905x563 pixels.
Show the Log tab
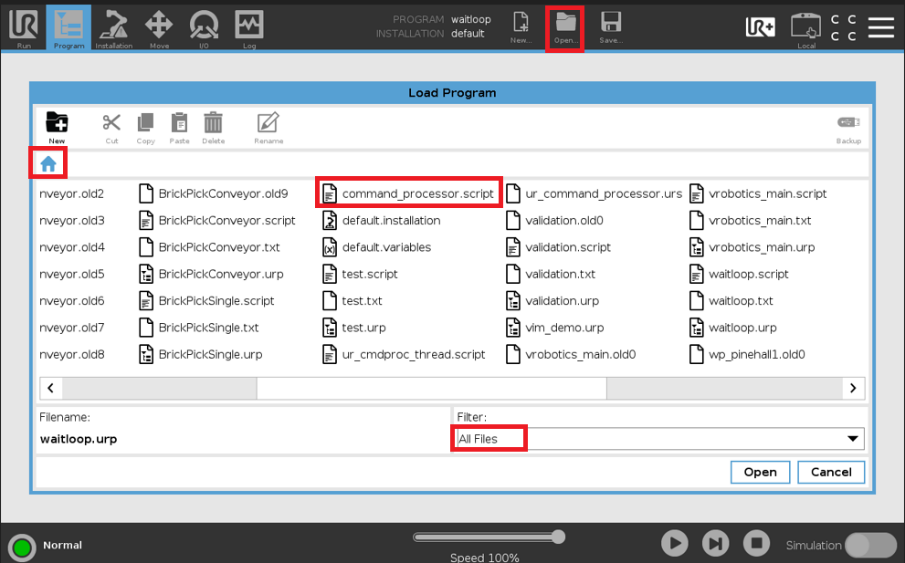[x=249, y=28]
